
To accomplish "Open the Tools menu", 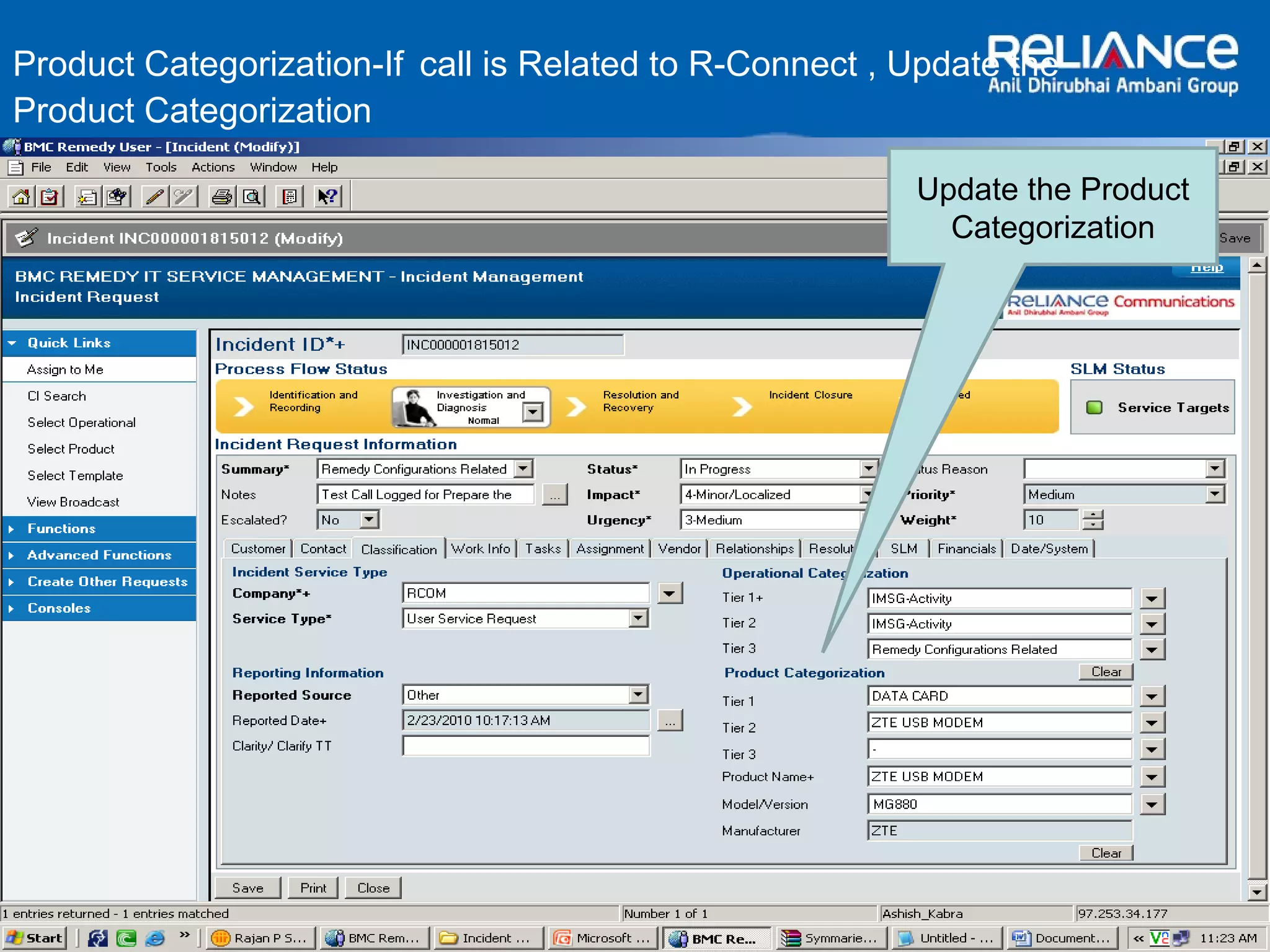I will [x=161, y=167].
